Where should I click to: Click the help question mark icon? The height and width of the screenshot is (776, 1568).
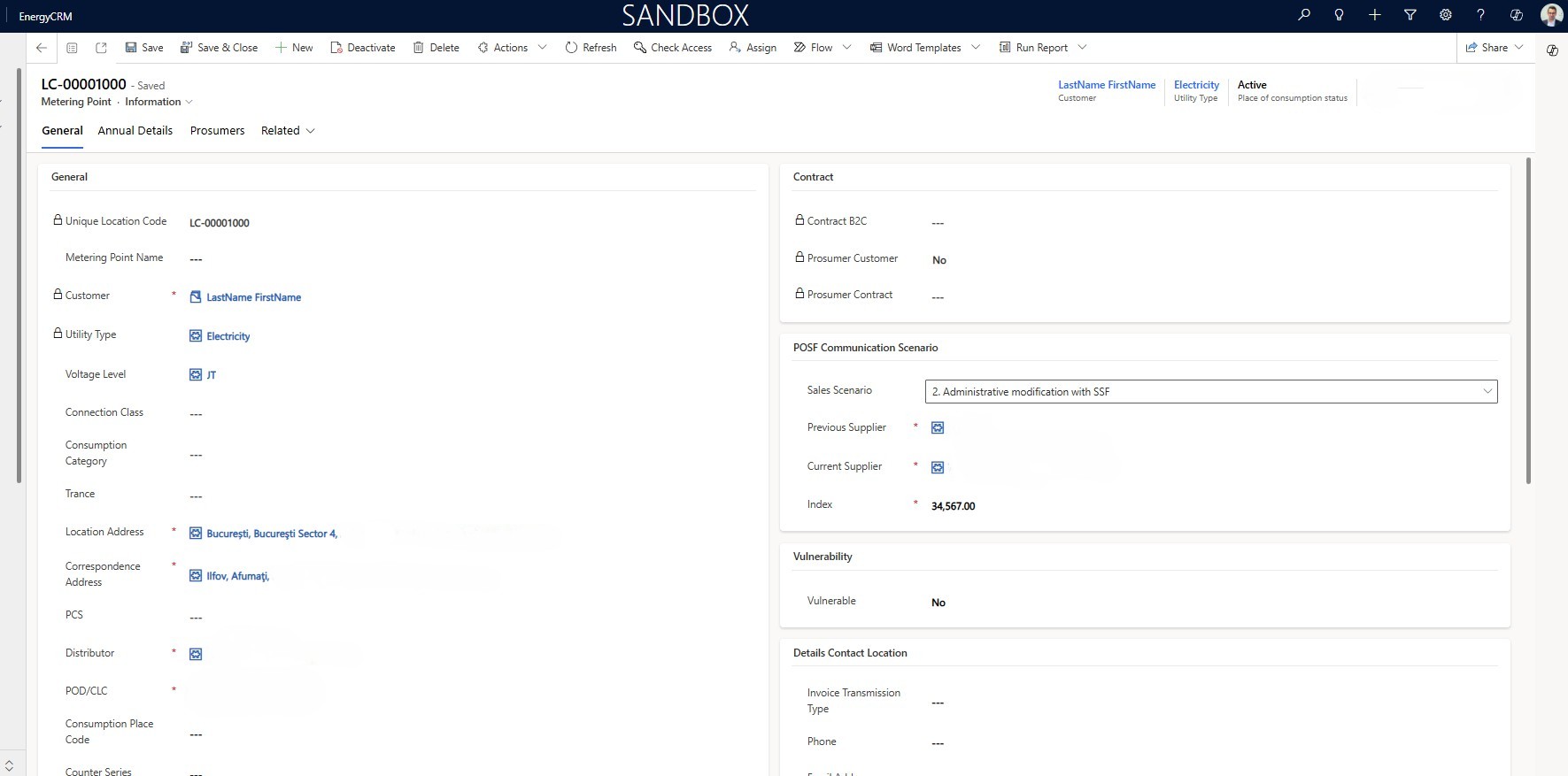pyautogui.click(x=1480, y=15)
